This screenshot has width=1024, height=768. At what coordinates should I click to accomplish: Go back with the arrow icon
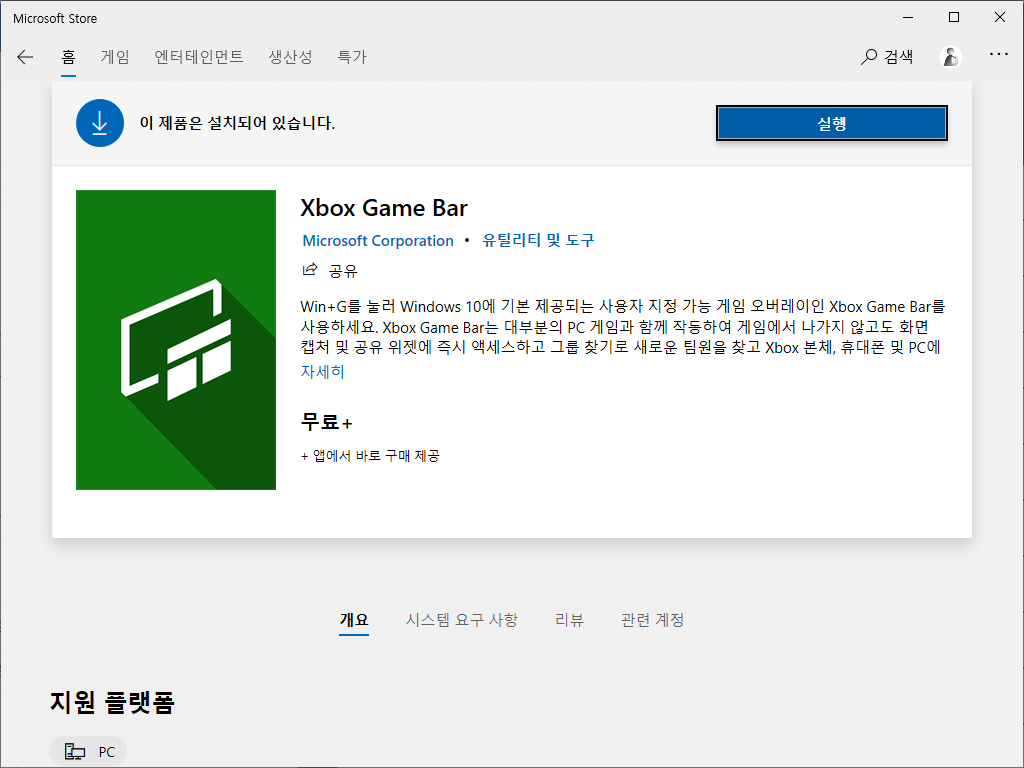tap(25, 57)
